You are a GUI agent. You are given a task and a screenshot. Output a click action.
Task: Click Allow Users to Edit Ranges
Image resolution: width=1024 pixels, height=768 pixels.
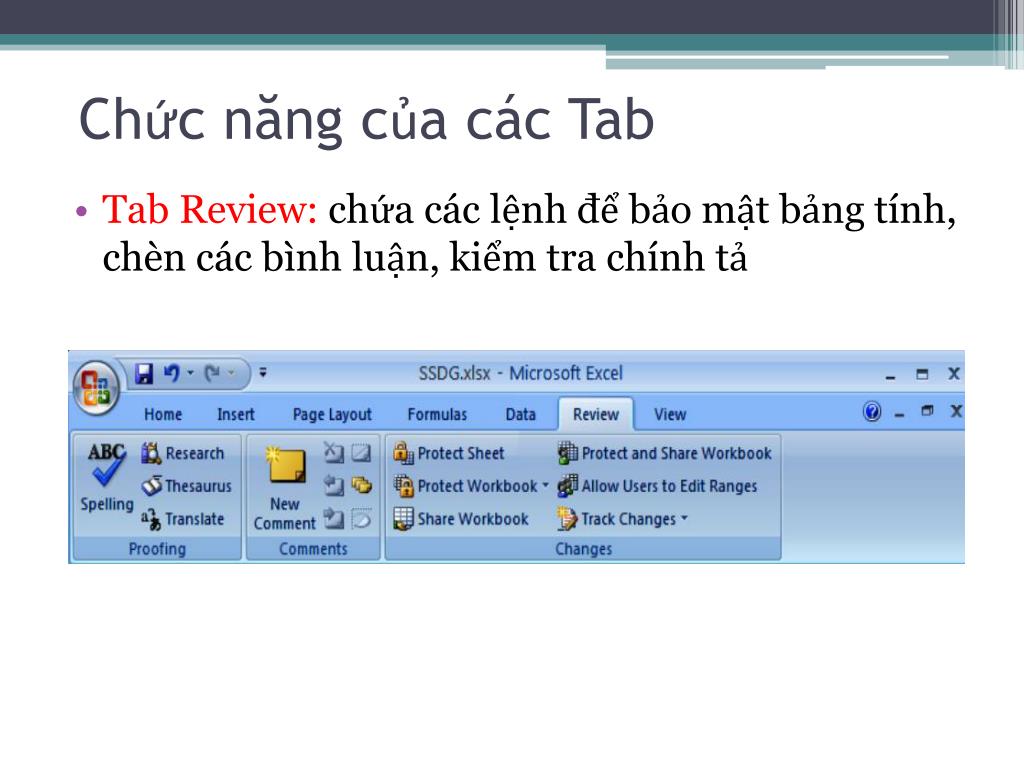(x=658, y=485)
